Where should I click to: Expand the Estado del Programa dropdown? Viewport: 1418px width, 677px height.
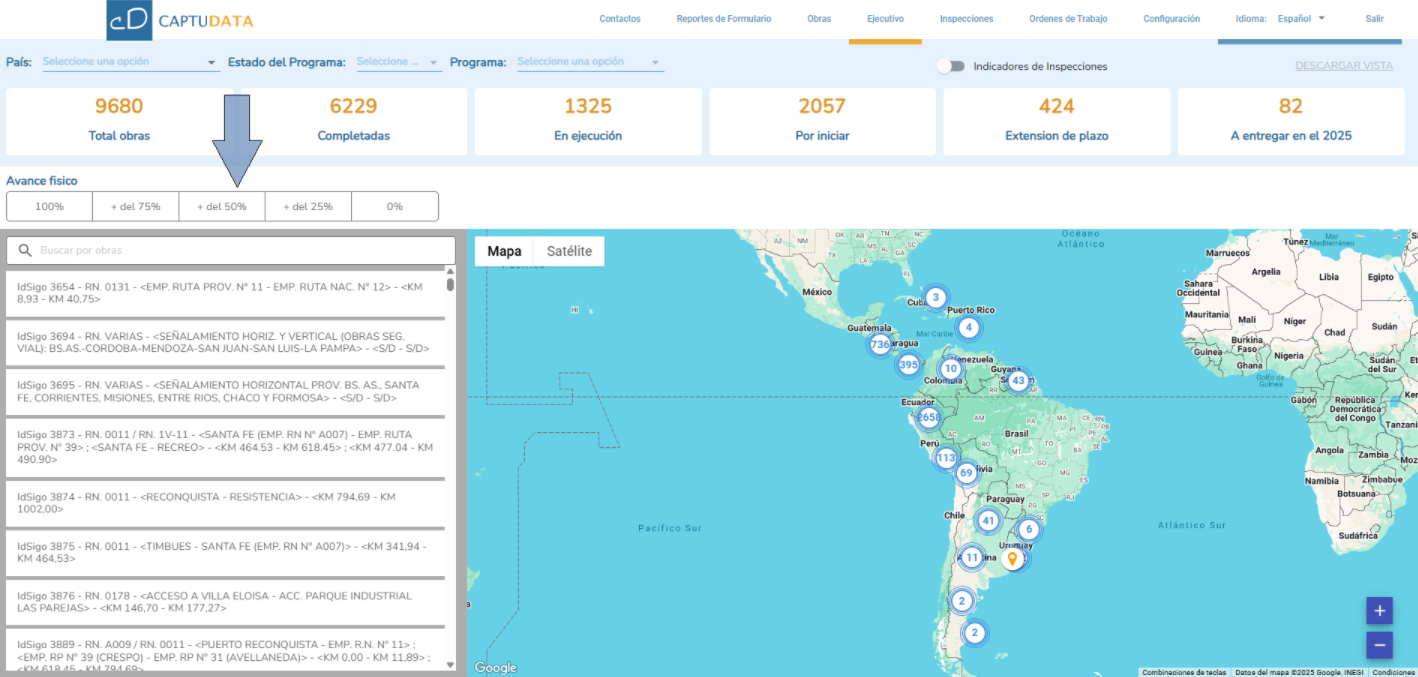click(398, 62)
